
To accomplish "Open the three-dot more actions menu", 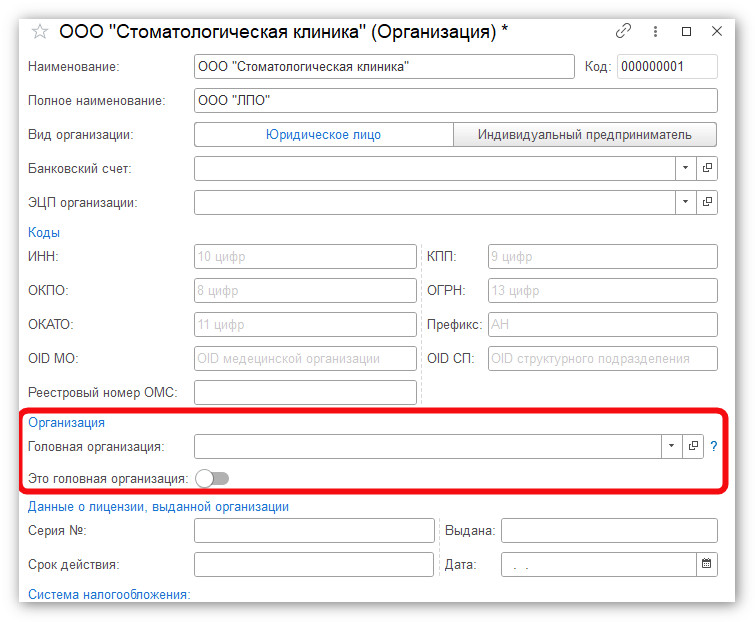I will click(655, 31).
